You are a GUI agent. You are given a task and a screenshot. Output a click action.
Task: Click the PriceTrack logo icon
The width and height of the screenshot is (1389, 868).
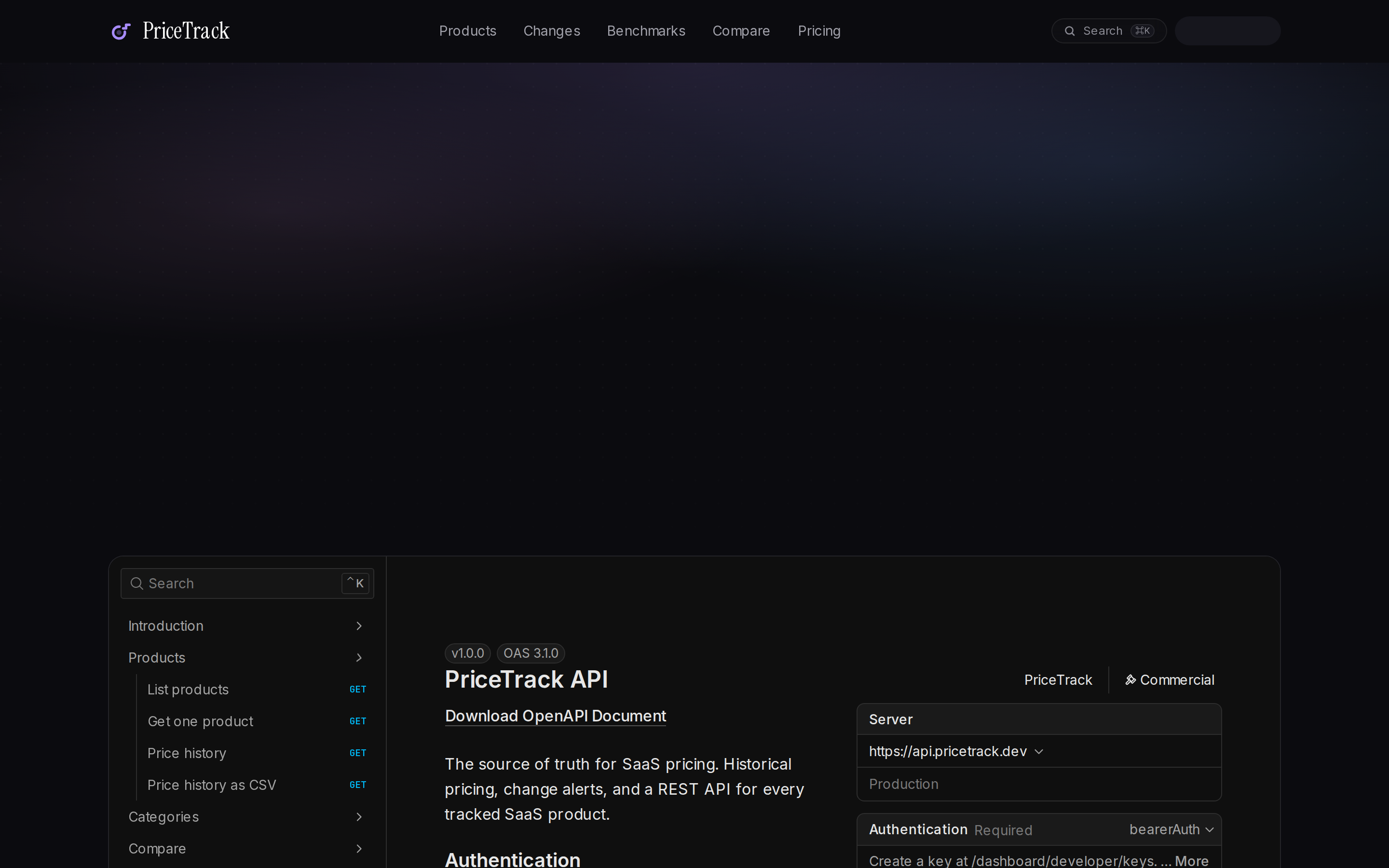(121, 31)
